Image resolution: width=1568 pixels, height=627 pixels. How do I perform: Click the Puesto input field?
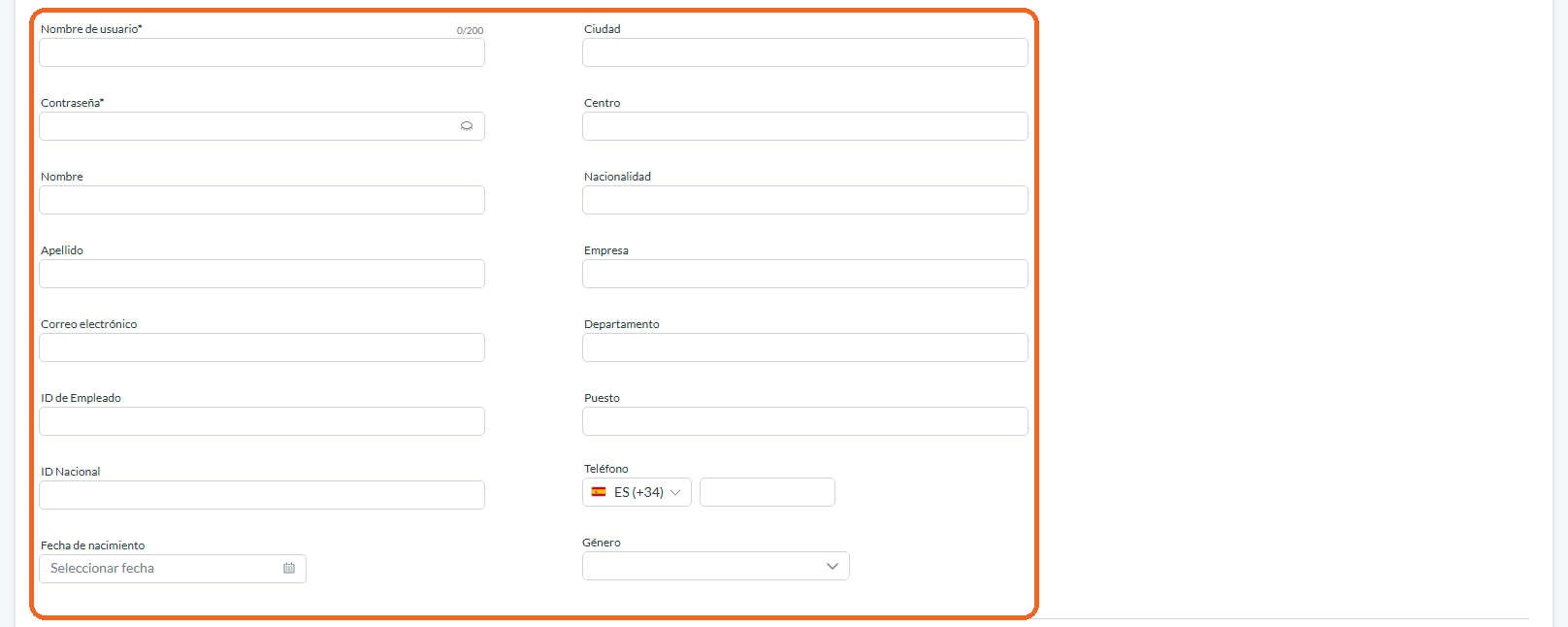805,421
